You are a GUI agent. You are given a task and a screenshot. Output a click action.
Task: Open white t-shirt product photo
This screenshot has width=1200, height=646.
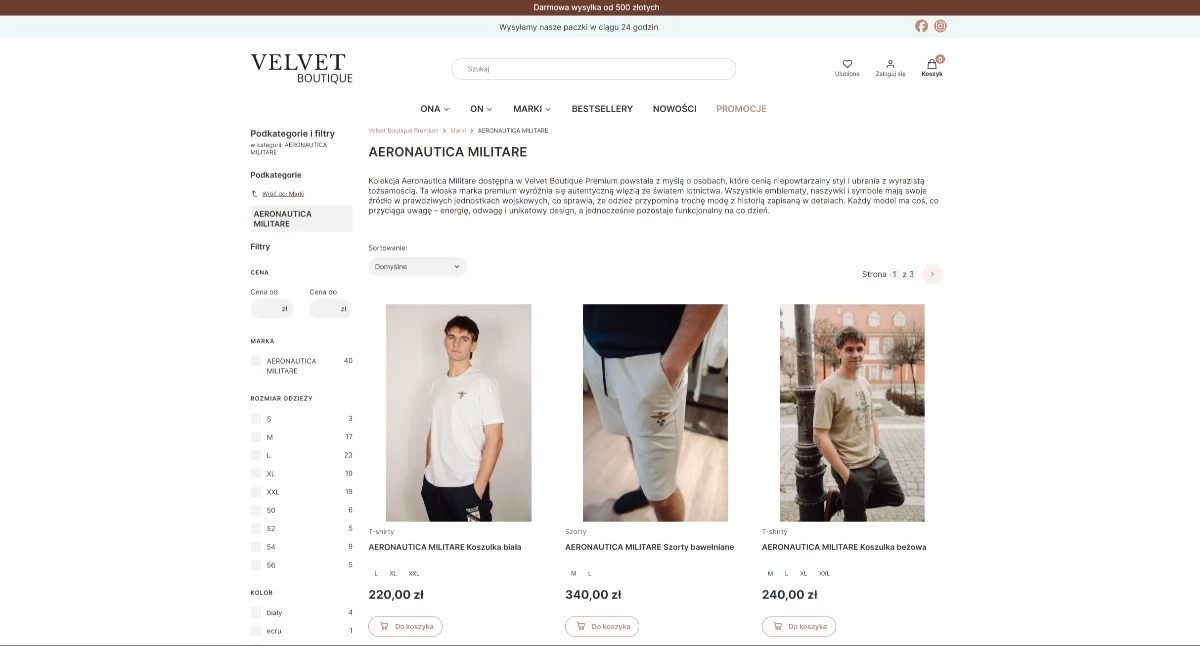pyautogui.click(x=459, y=413)
